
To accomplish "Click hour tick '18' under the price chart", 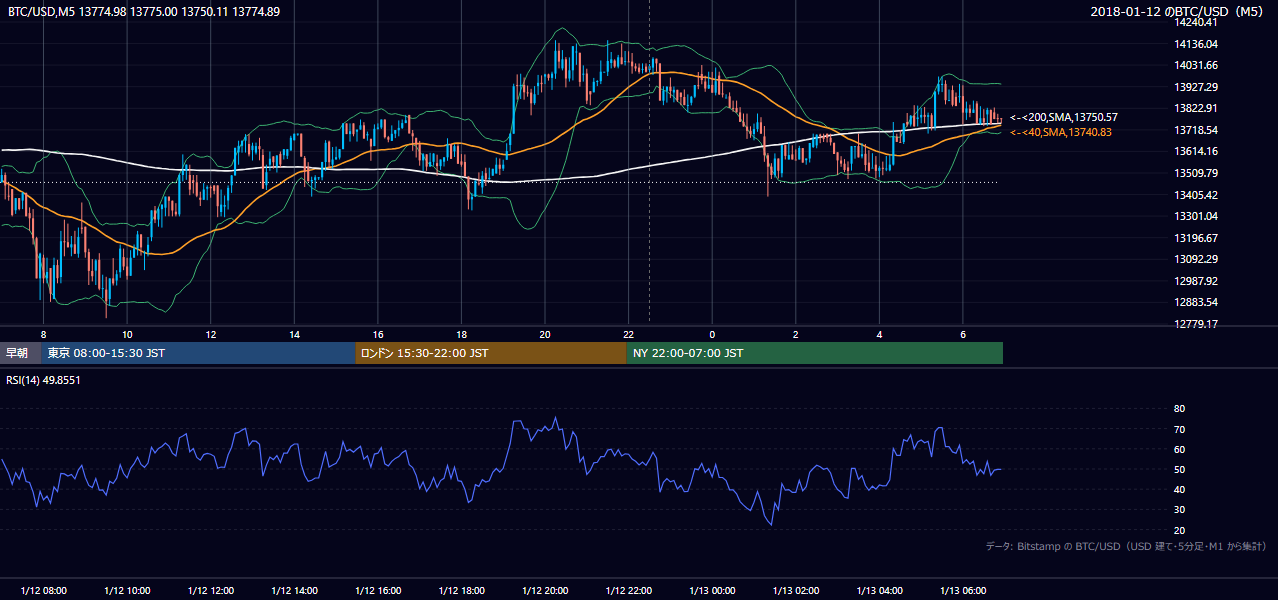I will [461, 334].
